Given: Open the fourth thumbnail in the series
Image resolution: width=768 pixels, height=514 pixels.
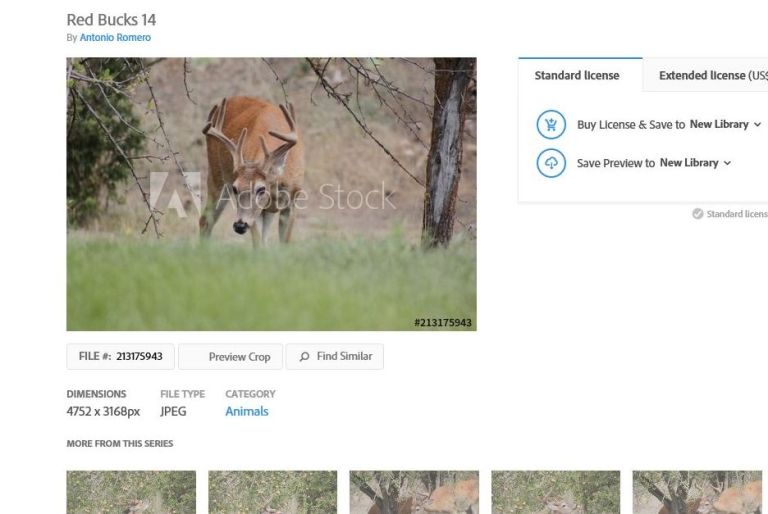Looking at the screenshot, I should pyautogui.click(x=555, y=492).
